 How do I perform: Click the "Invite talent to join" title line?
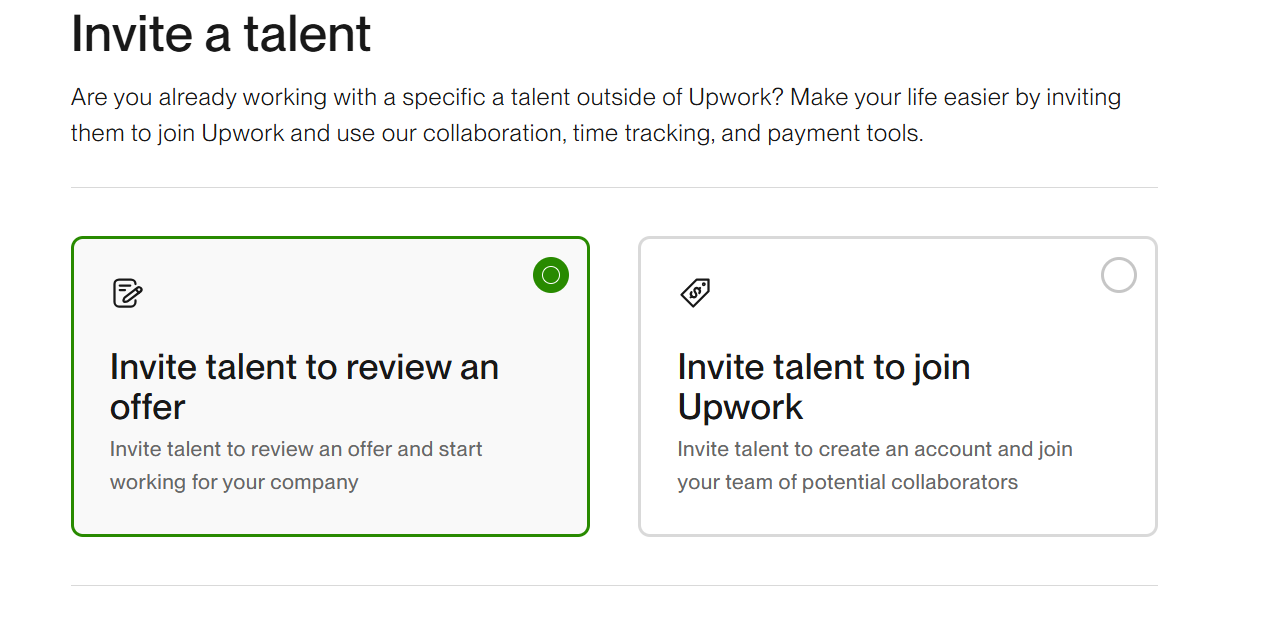click(x=823, y=367)
